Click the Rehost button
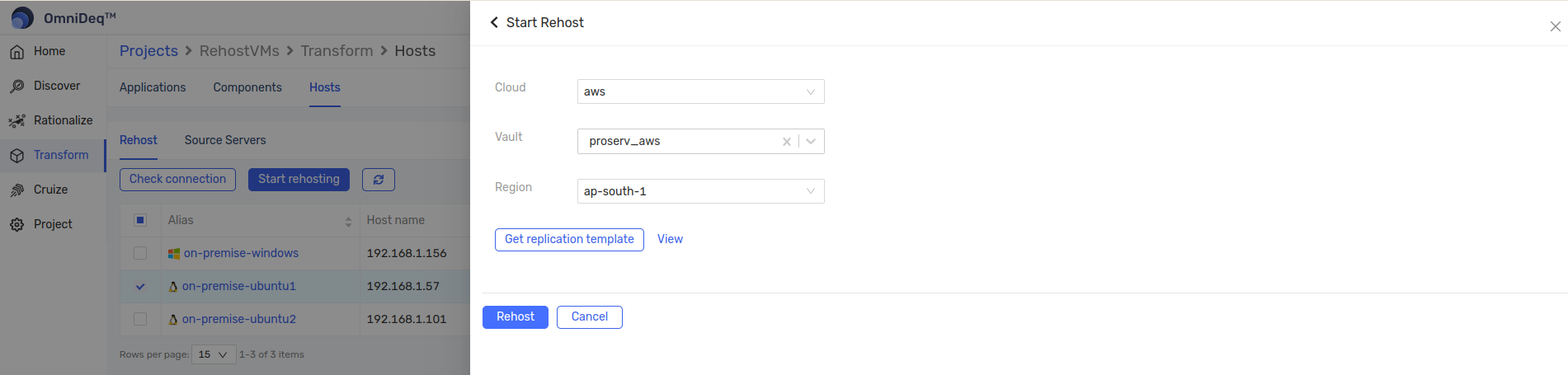This screenshot has height=375, width=1568. (x=516, y=317)
